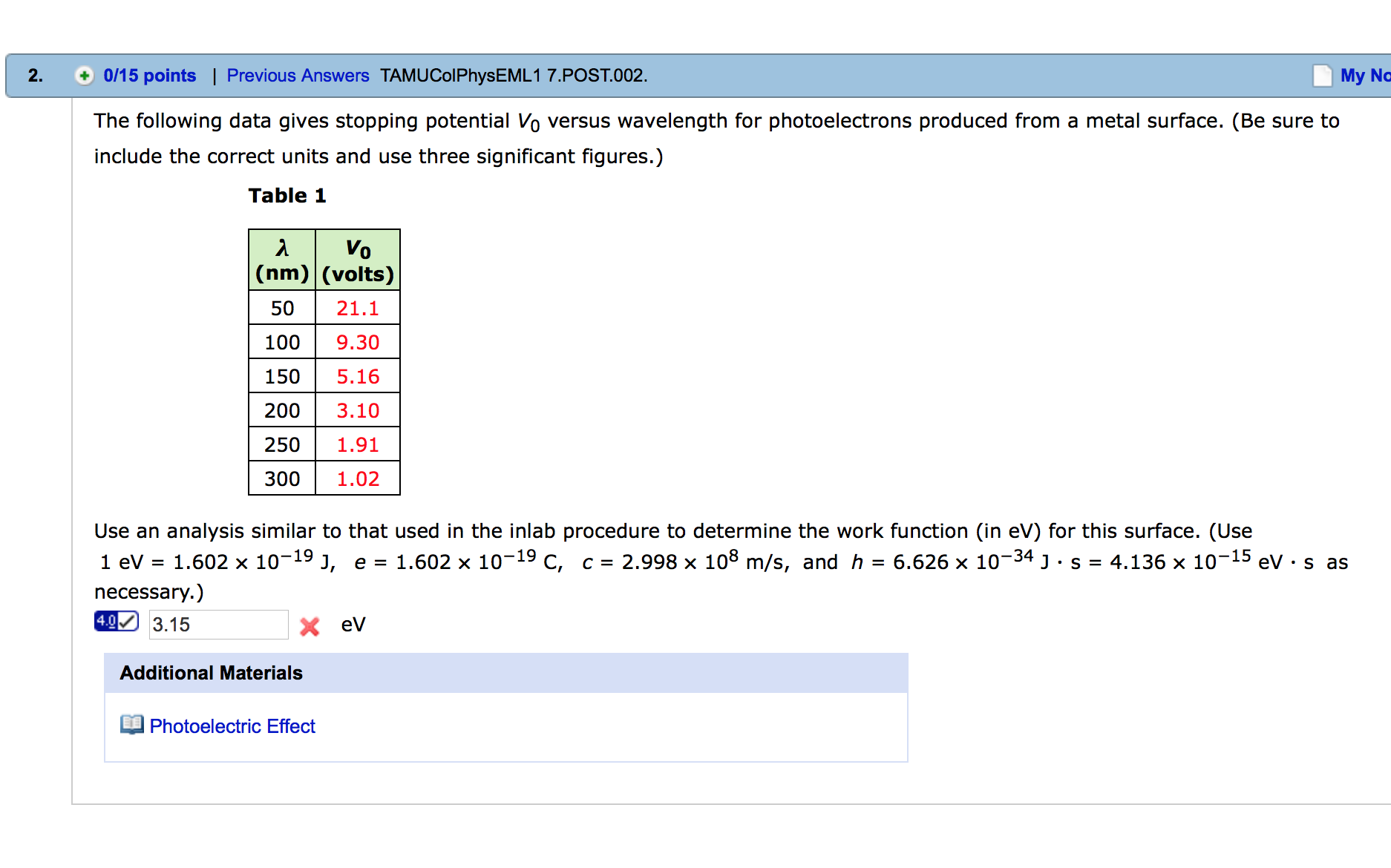Click the 0/15 points score link
Screen dimensions: 1391x868
point(148,75)
